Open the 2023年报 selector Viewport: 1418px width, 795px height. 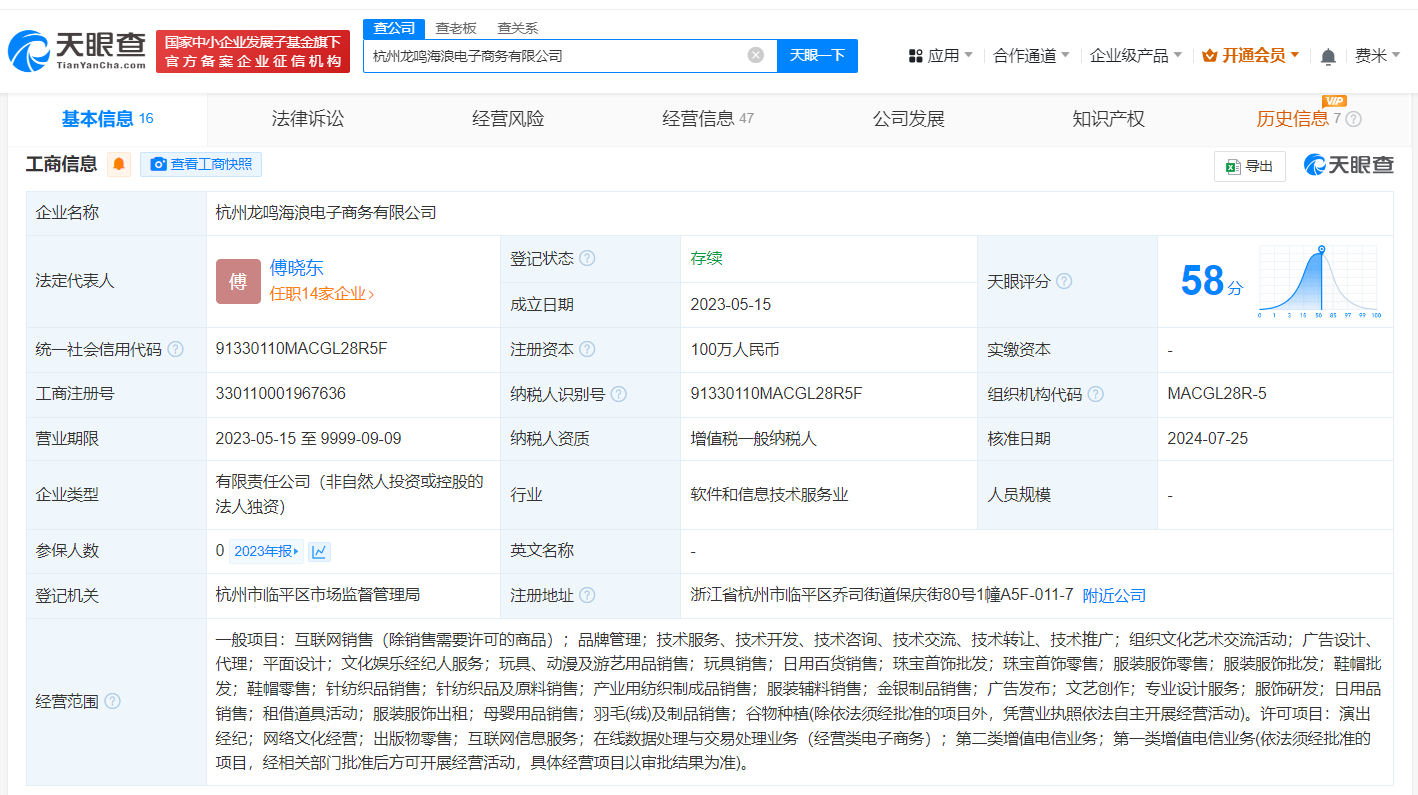(x=266, y=551)
